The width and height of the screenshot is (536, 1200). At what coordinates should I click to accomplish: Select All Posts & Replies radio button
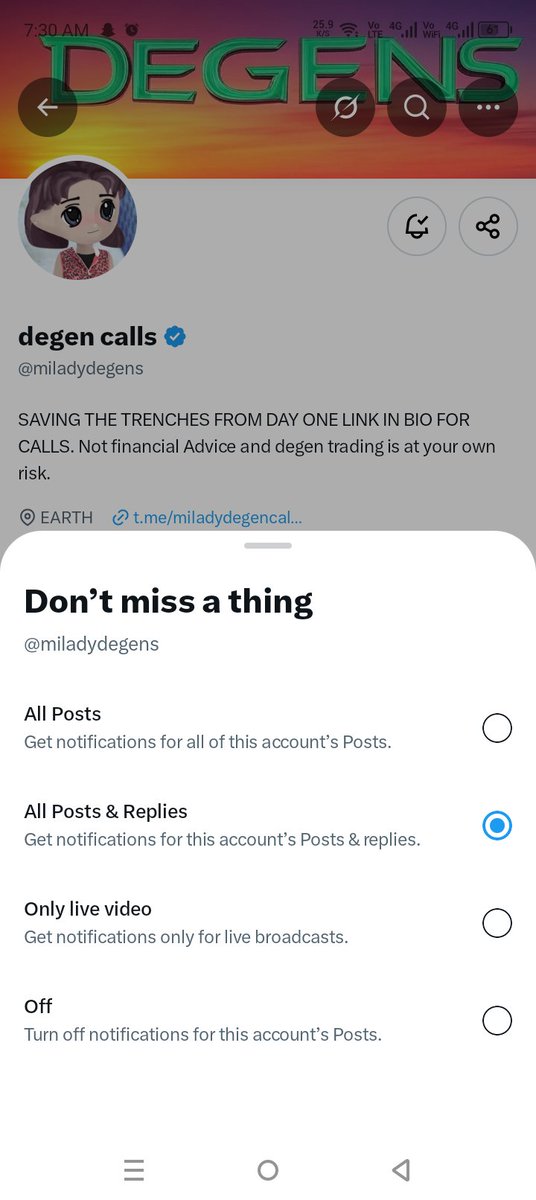497,826
